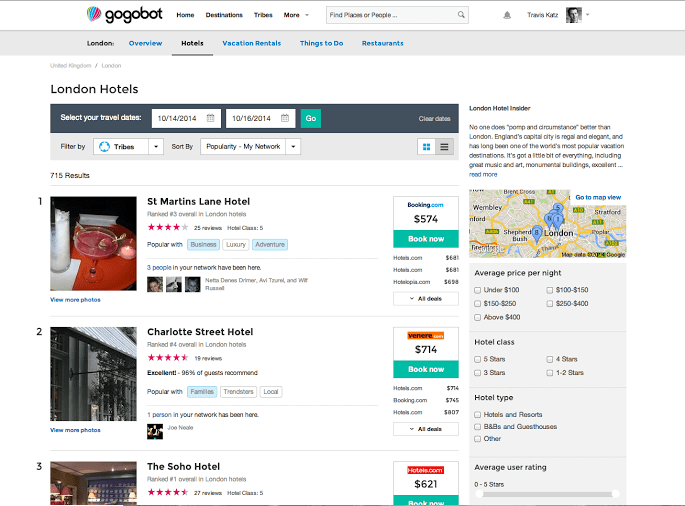Open the user account dropdown arrow
The width and height of the screenshot is (685, 506).
588,15
